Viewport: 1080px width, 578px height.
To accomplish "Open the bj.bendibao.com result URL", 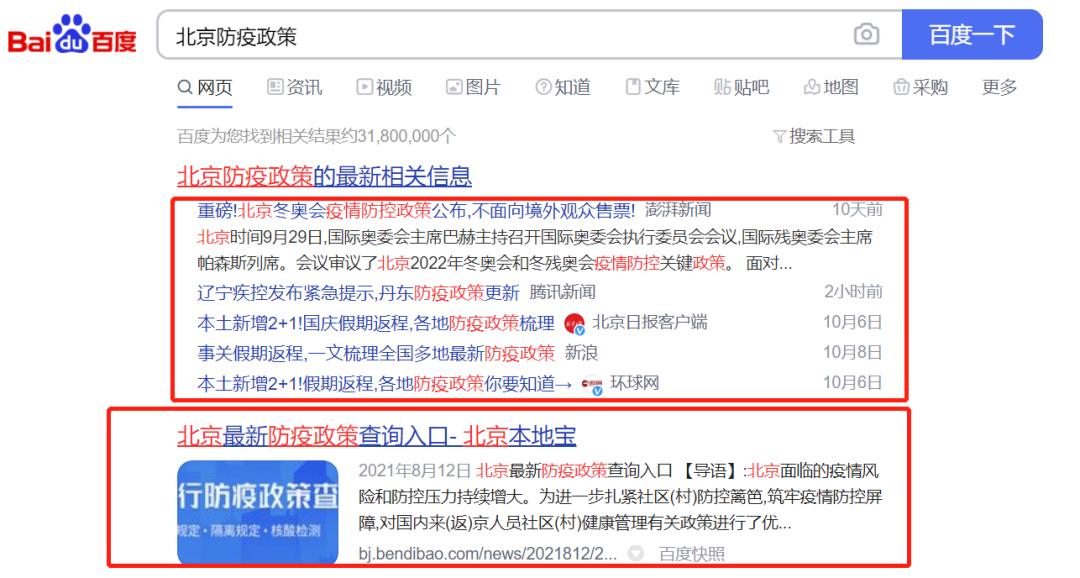I will [x=488, y=553].
